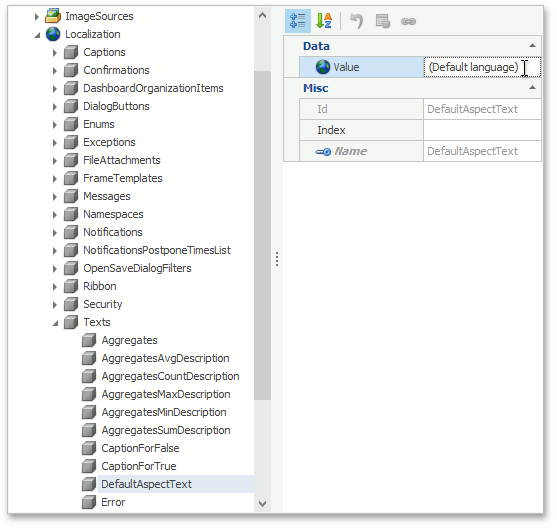Expand the OpenSaveDialogFilters node
Screen dimensions: 557x529
pyautogui.click(x=55, y=269)
